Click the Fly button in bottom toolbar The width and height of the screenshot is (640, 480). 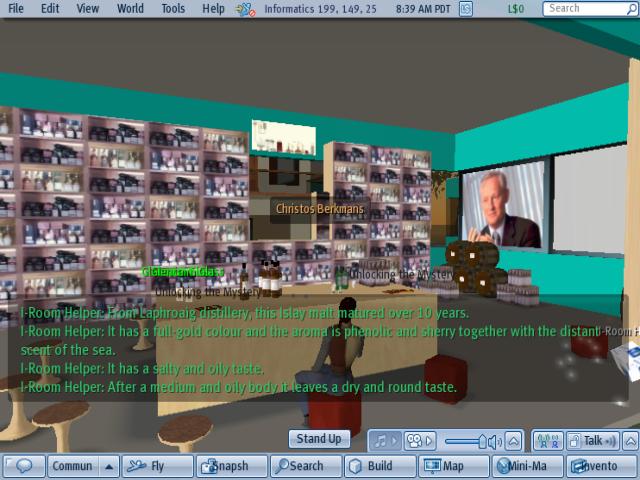[157, 466]
